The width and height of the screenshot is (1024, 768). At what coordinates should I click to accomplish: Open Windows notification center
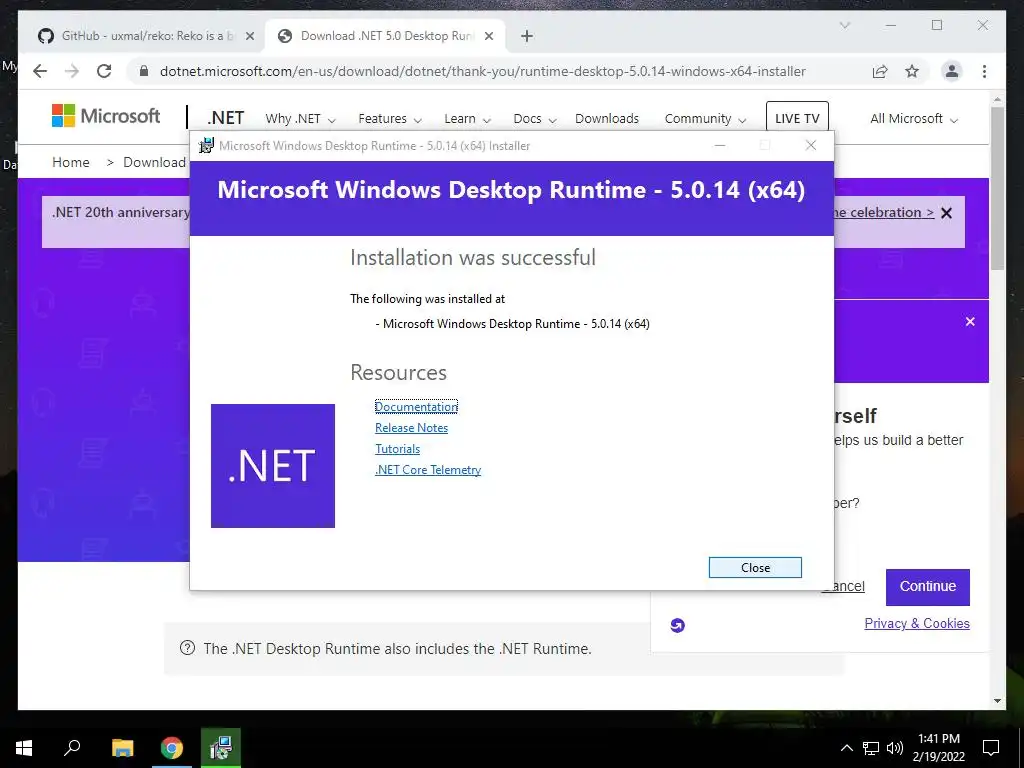point(991,748)
